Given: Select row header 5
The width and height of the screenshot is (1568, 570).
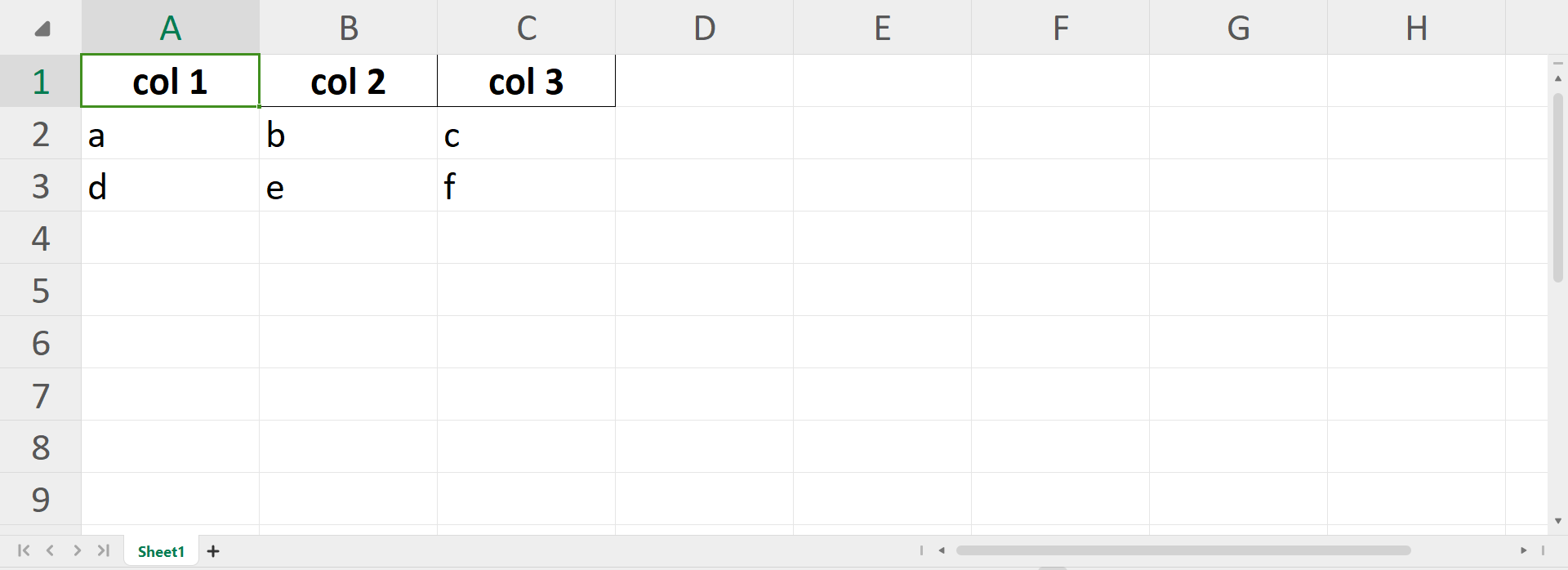Looking at the screenshot, I should (x=40, y=291).
